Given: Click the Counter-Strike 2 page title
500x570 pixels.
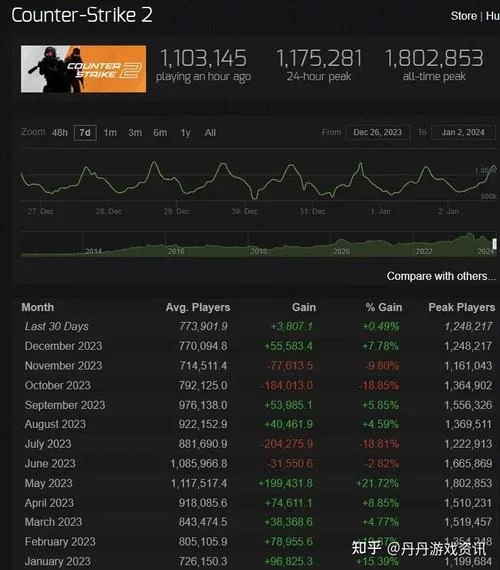Looking at the screenshot, I should tap(82, 15).
